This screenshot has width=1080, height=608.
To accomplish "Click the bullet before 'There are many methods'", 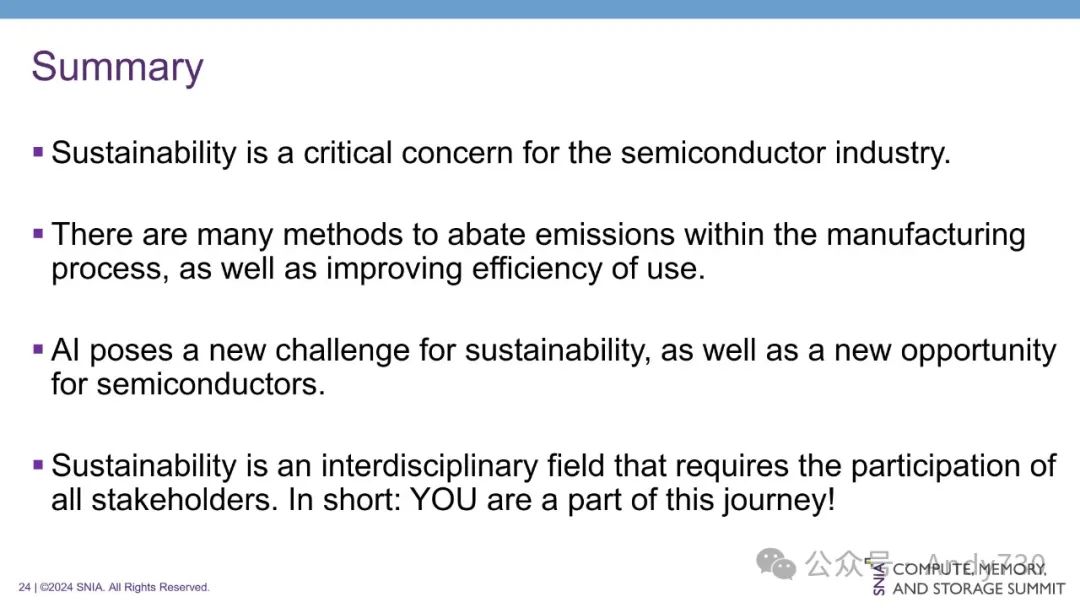I will 38,234.
